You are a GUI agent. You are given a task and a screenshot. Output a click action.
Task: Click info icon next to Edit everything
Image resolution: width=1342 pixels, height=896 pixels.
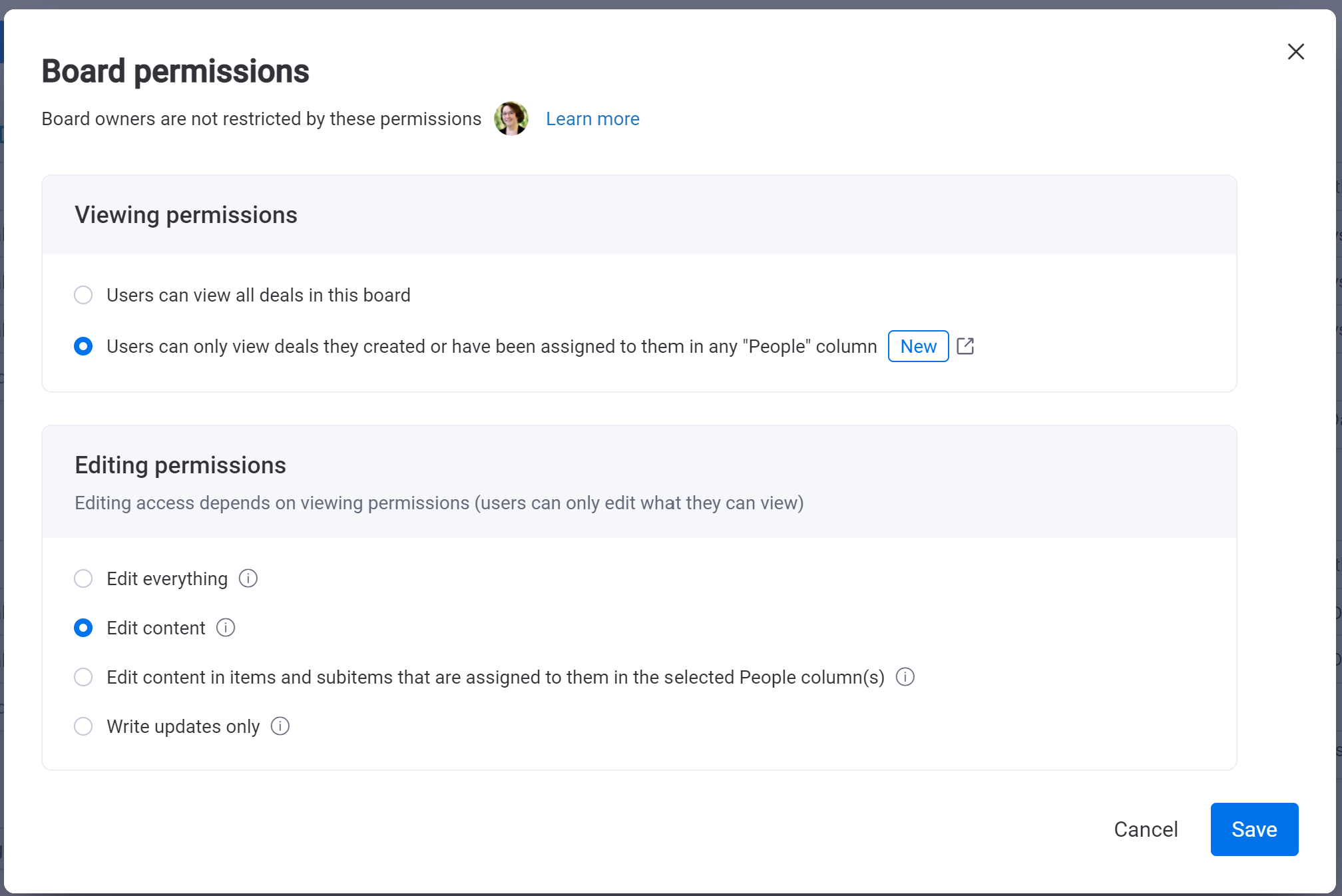click(248, 578)
